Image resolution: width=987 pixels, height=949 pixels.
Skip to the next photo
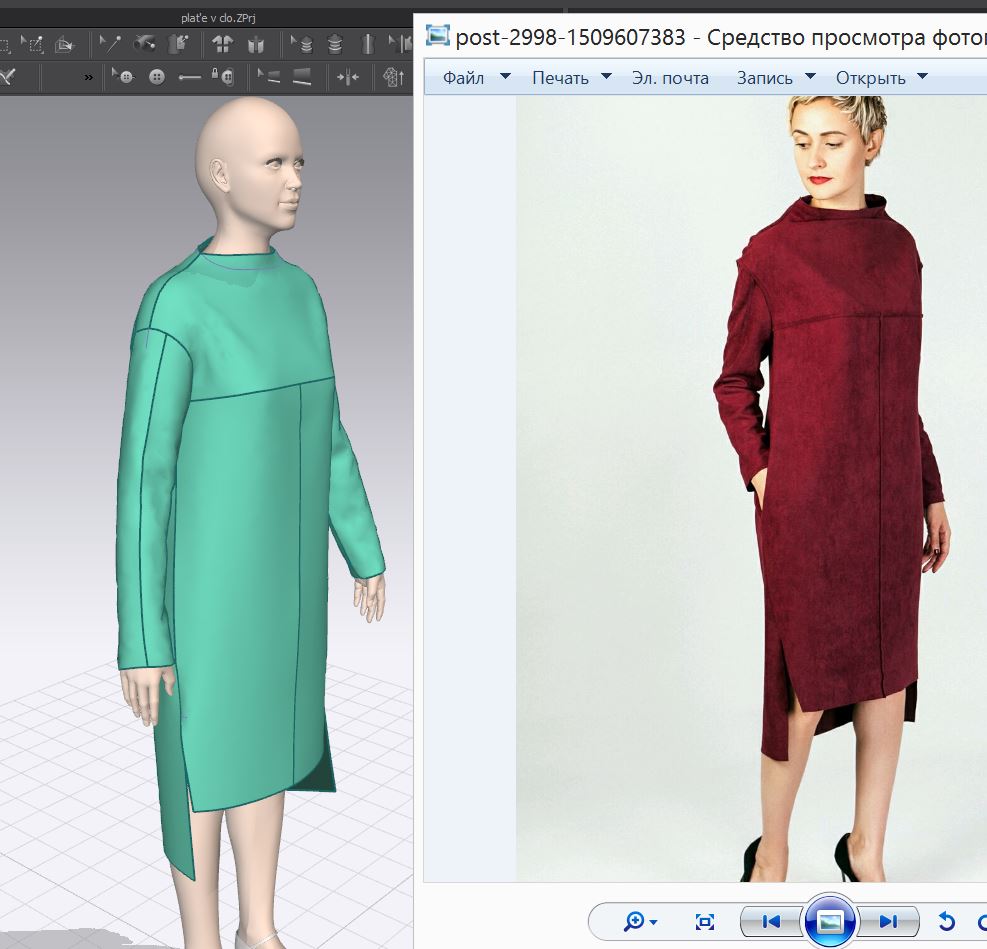click(x=888, y=921)
